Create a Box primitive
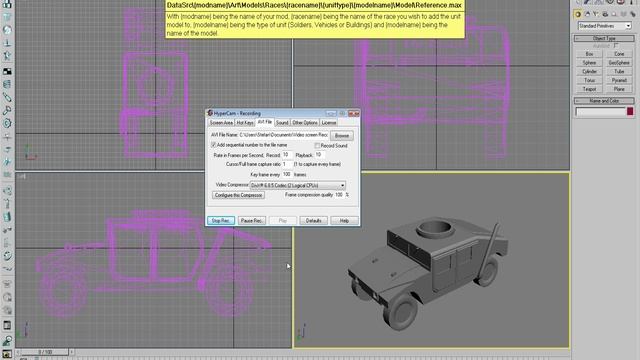Viewport: 640px width, 360px height. (x=589, y=54)
